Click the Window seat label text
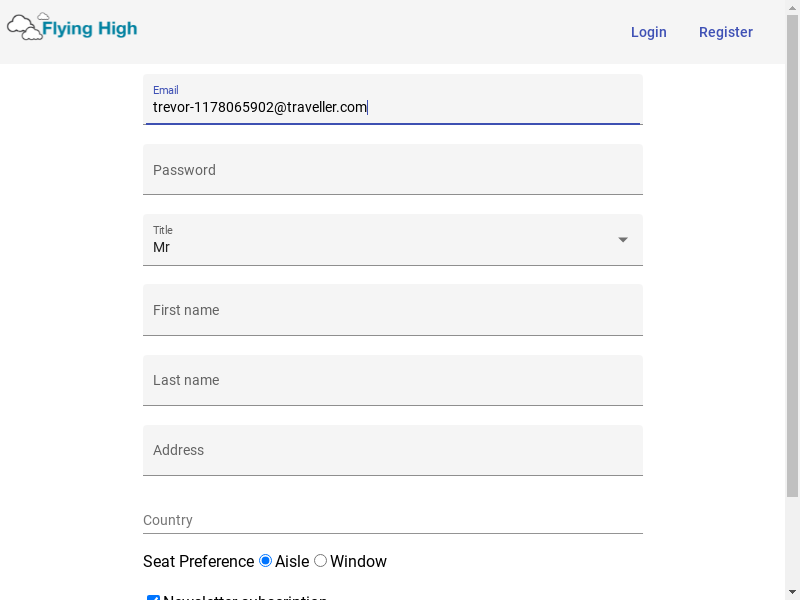Viewport: 800px width, 600px height. pos(358,562)
